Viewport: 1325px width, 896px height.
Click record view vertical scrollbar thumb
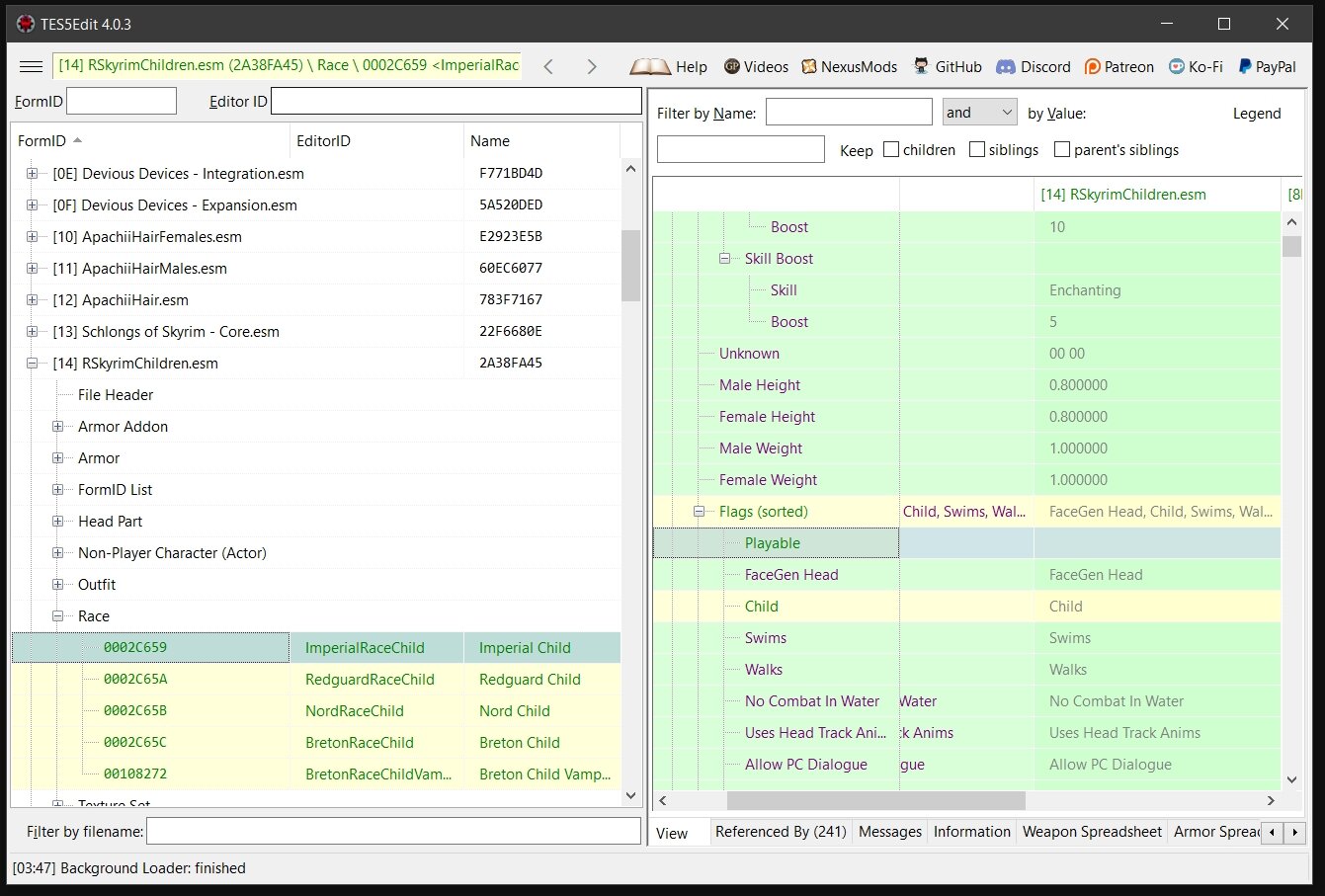click(1291, 246)
